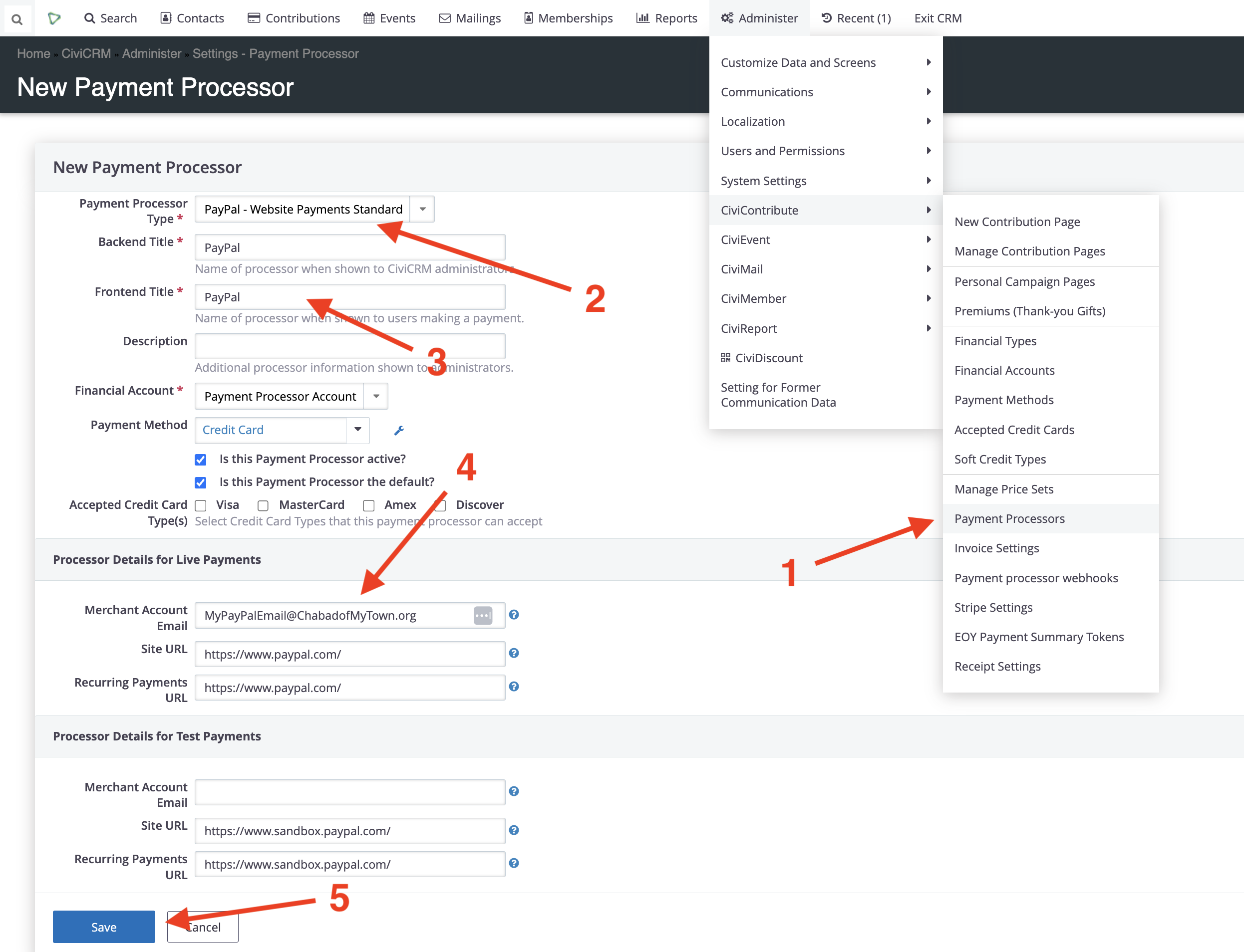Click the wrench icon beside Payment Method

pos(399,431)
